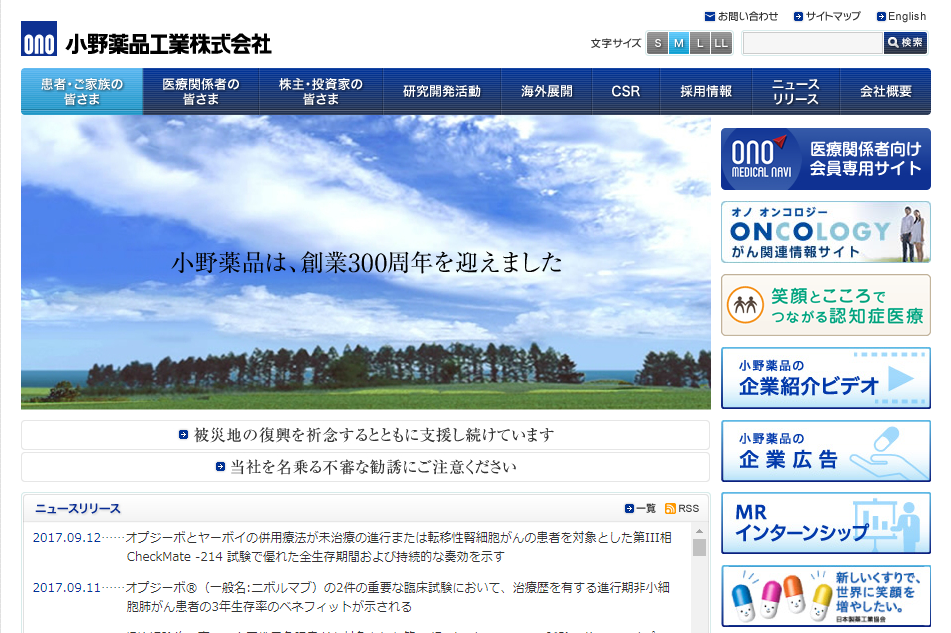
Task: Click arrow icon beside サイトマップ
Action: (798, 16)
